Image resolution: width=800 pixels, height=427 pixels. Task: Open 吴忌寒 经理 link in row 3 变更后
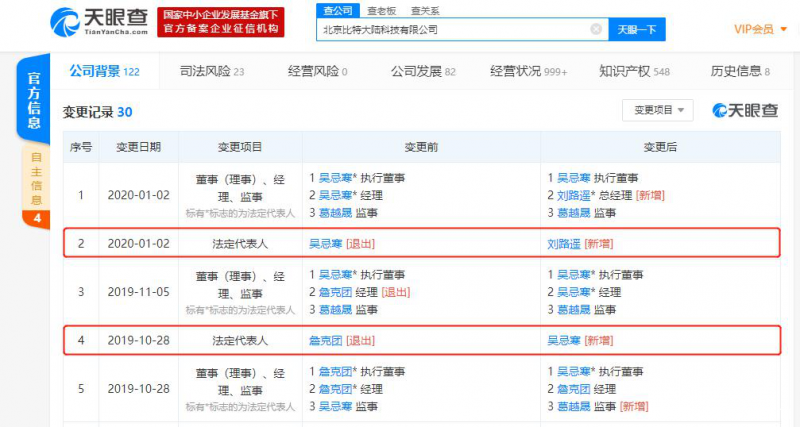(573, 292)
